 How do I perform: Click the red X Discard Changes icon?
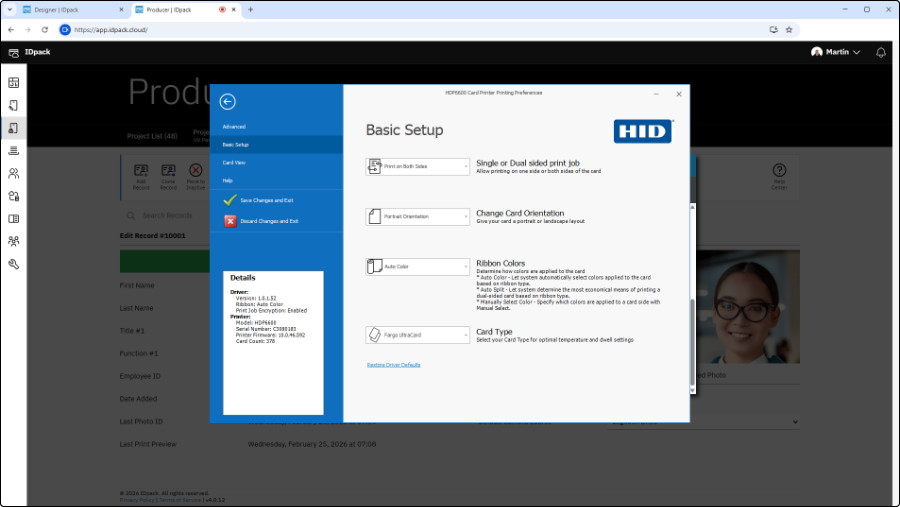(x=230, y=221)
